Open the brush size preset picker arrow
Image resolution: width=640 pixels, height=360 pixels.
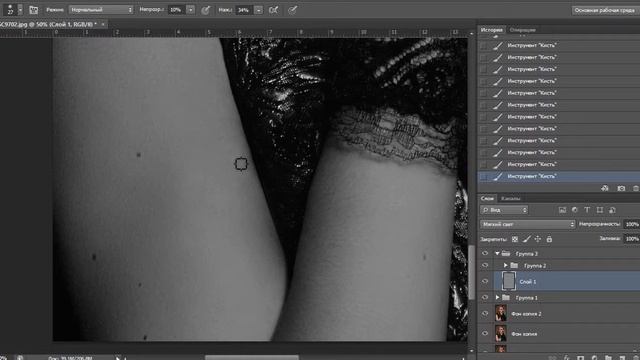pyautogui.click(x=20, y=10)
